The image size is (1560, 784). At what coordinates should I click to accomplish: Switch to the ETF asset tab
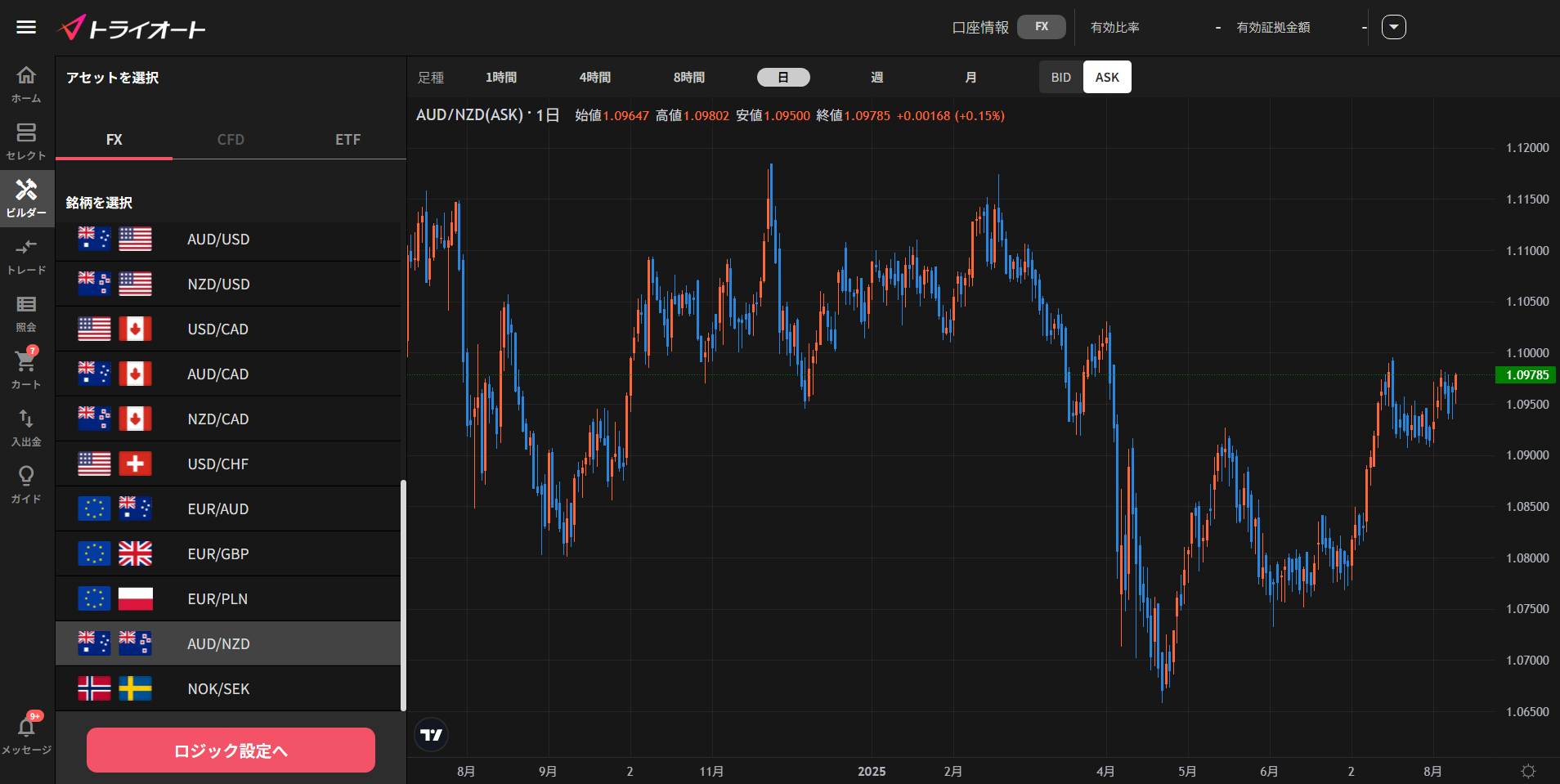point(347,140)
